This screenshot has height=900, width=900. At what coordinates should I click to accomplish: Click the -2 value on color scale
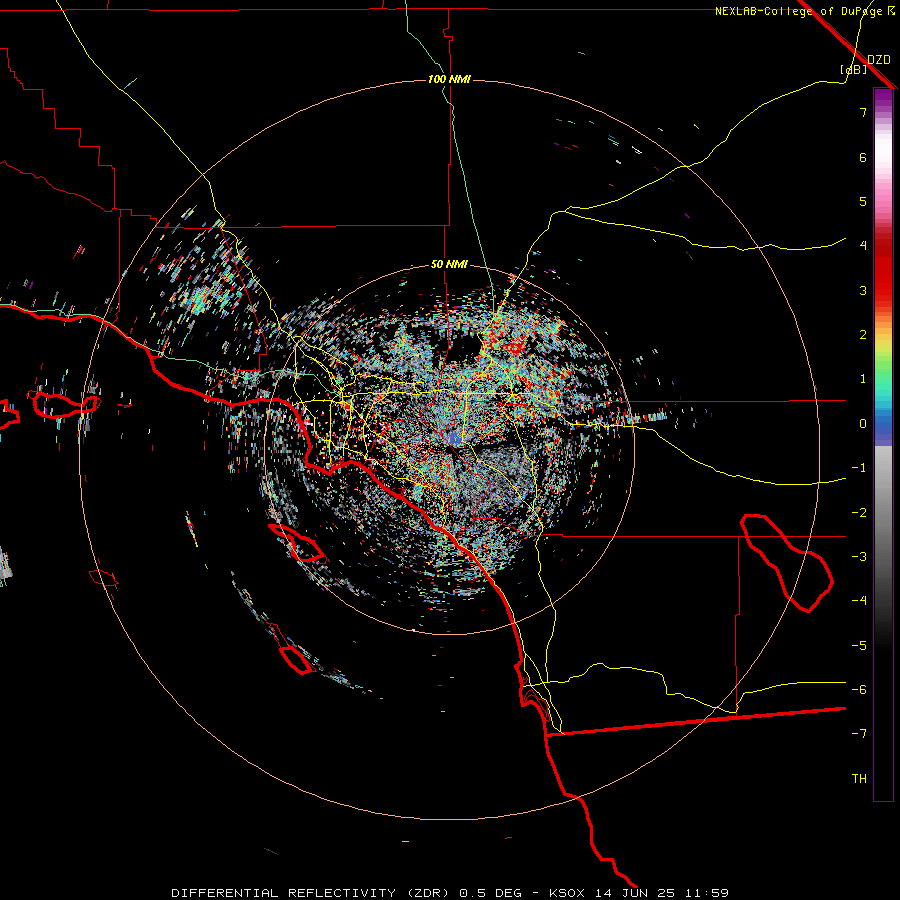859,513
